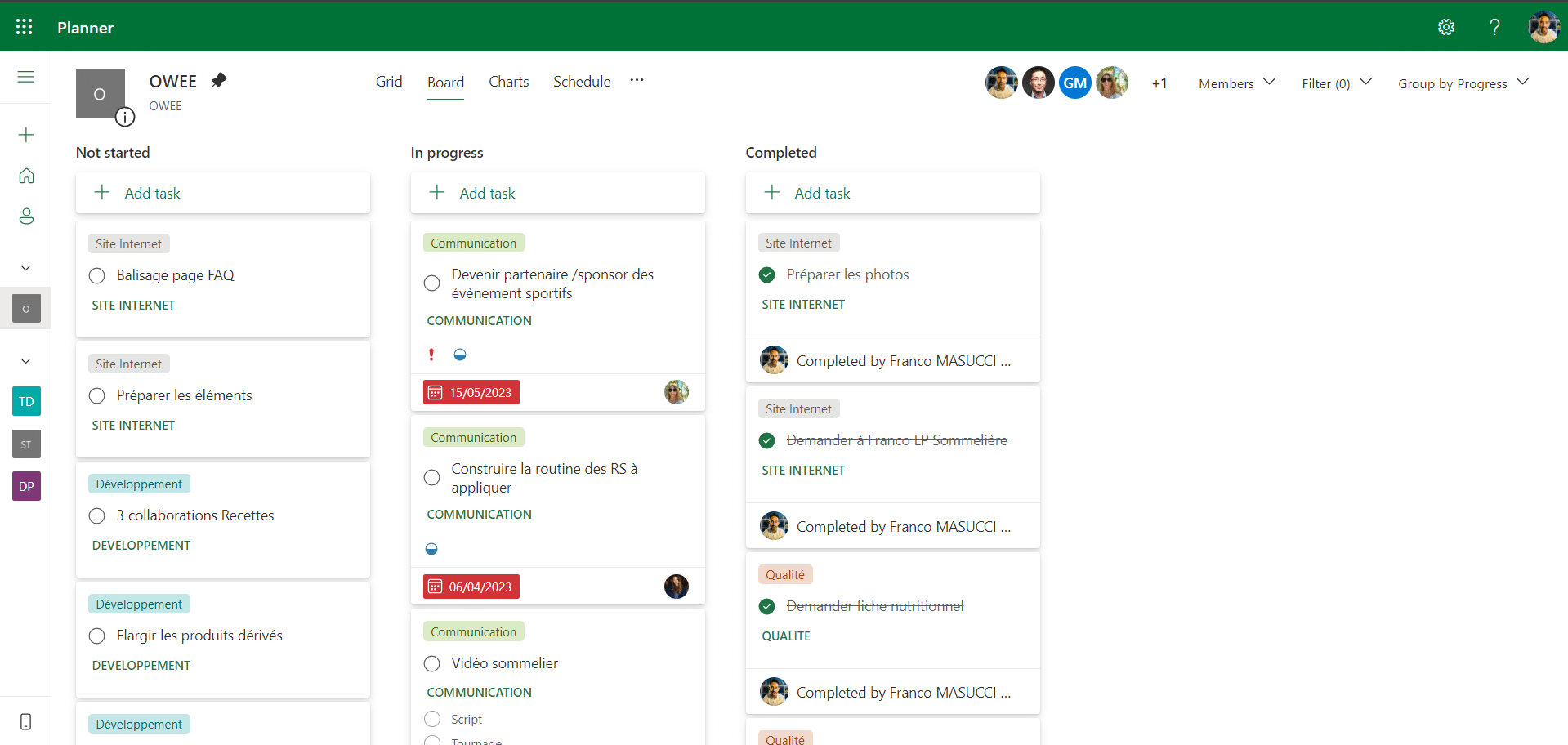Image resolution: width=1568 pixels, height=745 pixels.
Task: Click the red due date 15/05/2023 label
Action: click(x=471, y=393)
